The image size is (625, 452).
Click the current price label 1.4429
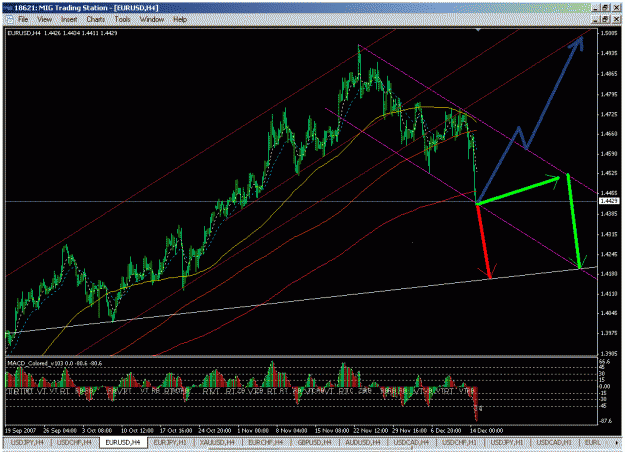click(609, 201)
